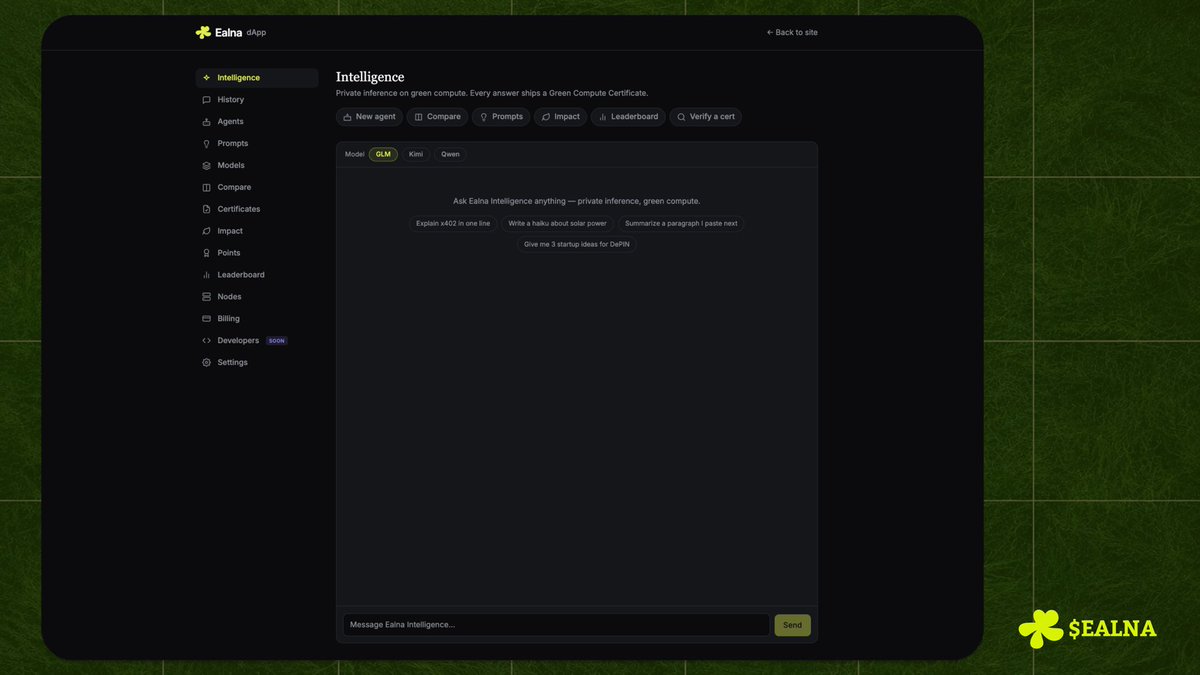Click the Prompts shortcut button under heading

[501, 117]
